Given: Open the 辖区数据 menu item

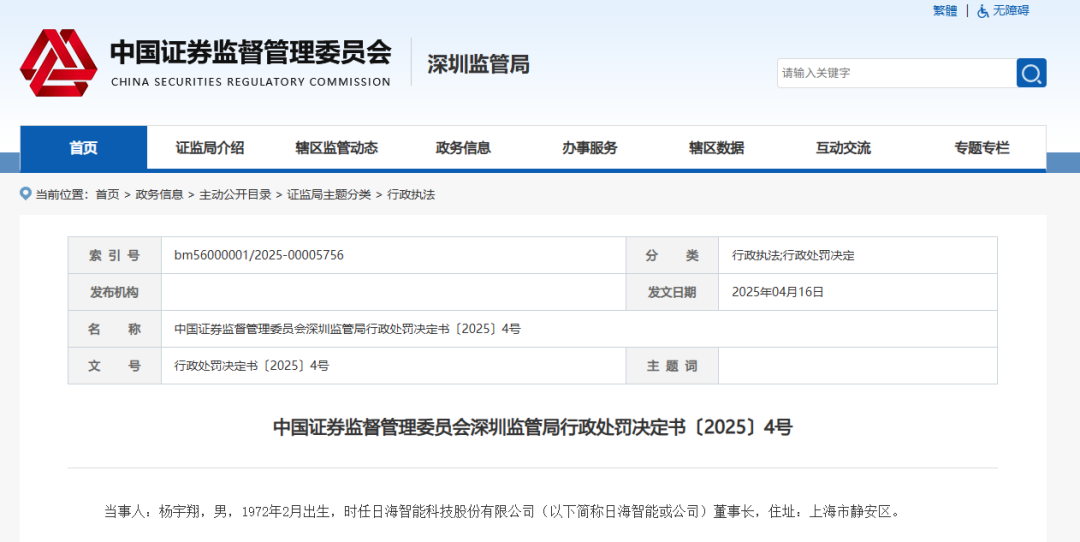Looking at the screenshot, I should [x=716, y=147].
